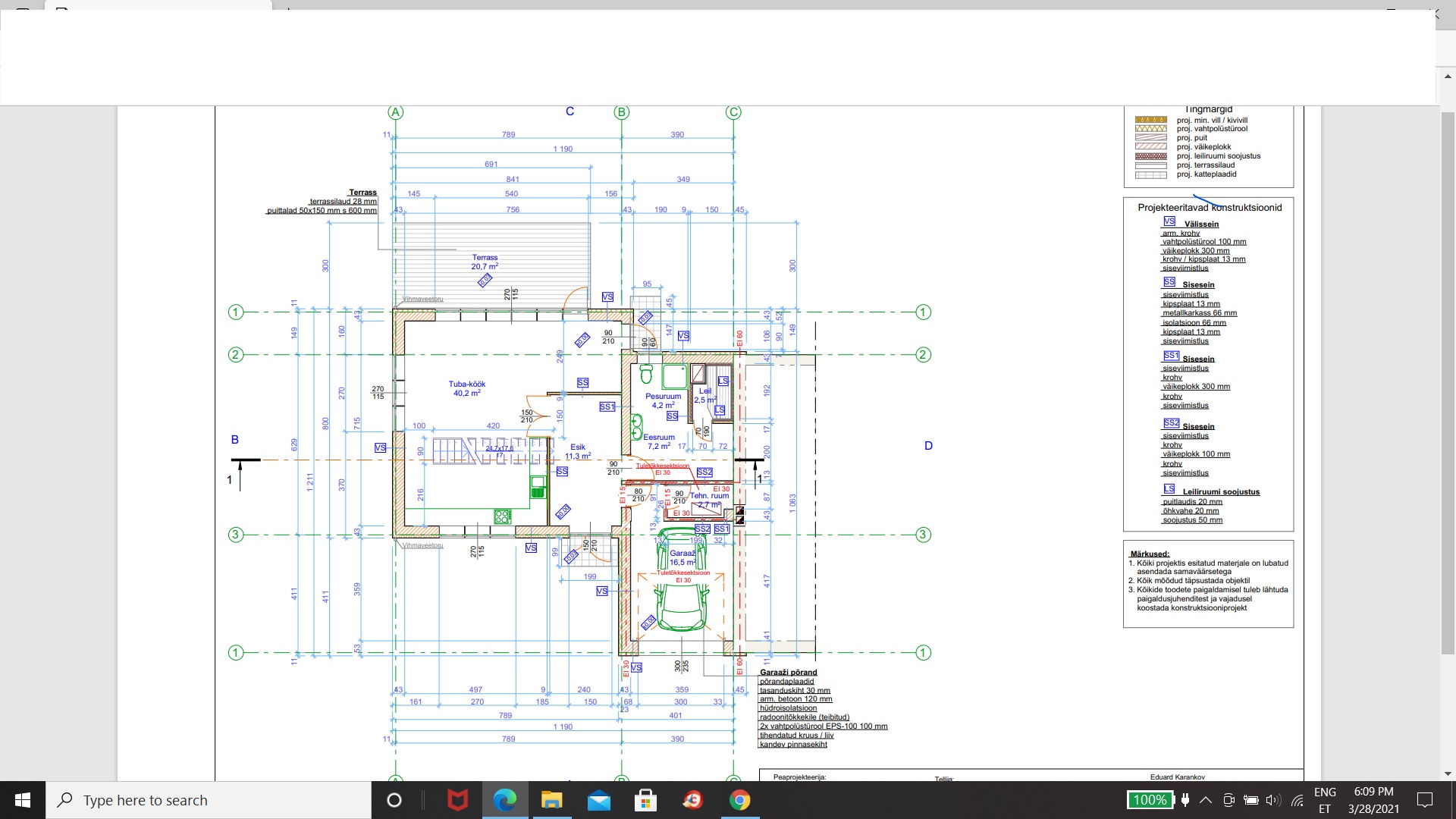Image resolution: width=1456 pixels, height=819 pixels.
Task: Open McAfee from the taskbar
Action: pos(457,800)
